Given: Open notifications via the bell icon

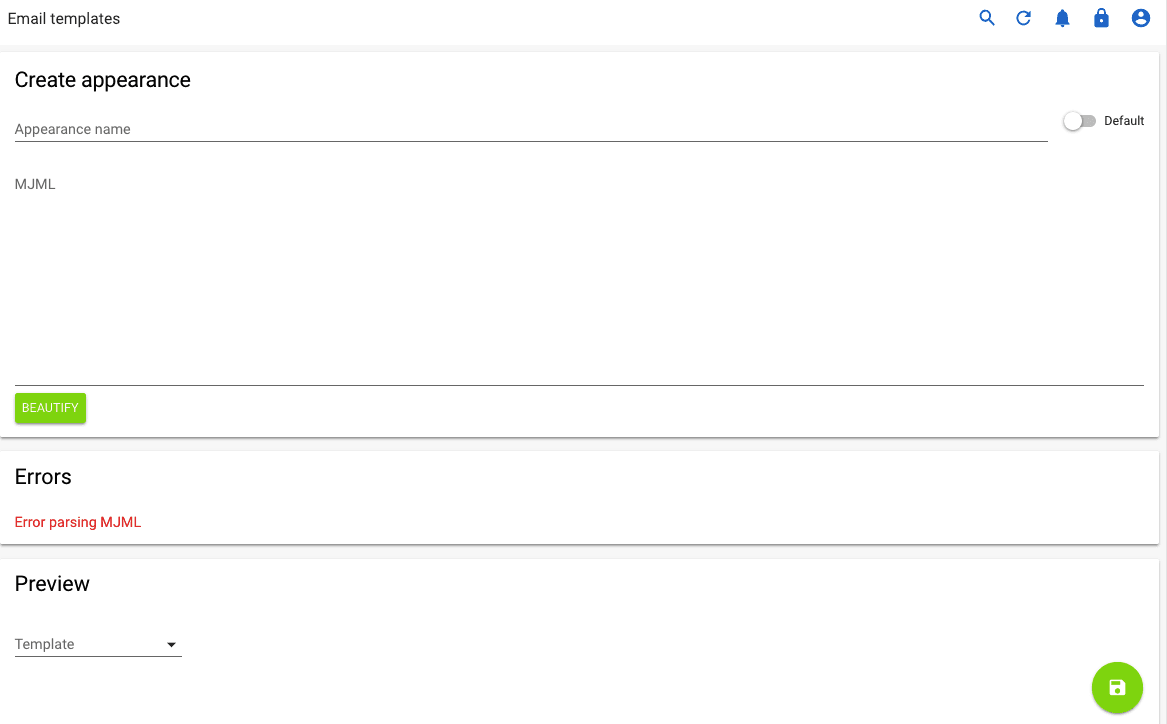Looking at the screenshot, I should [x=1062, y=18].
